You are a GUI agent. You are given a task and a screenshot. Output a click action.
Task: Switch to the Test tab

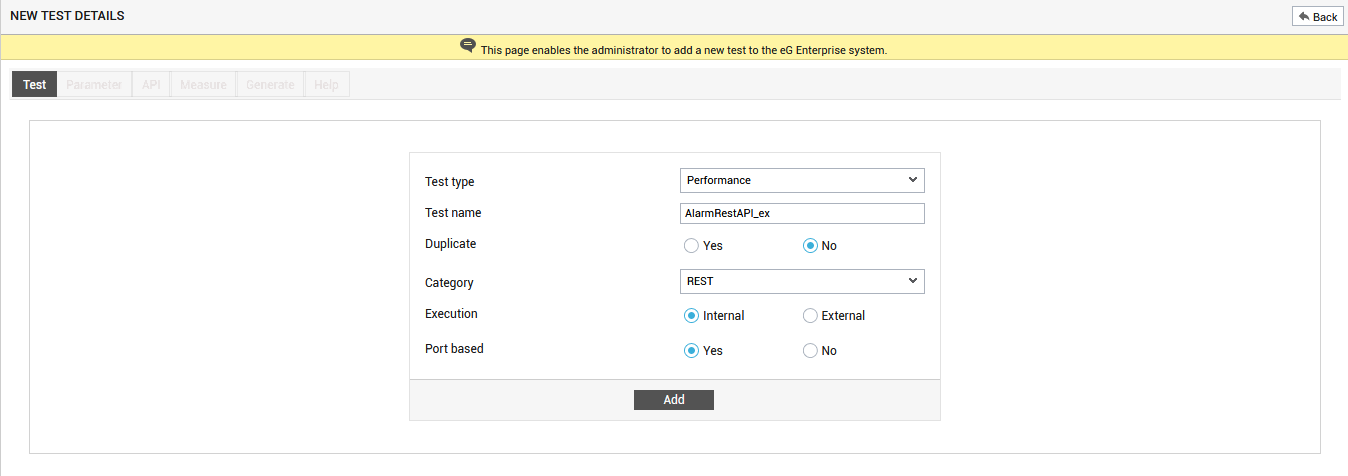[x=35, y=85]
